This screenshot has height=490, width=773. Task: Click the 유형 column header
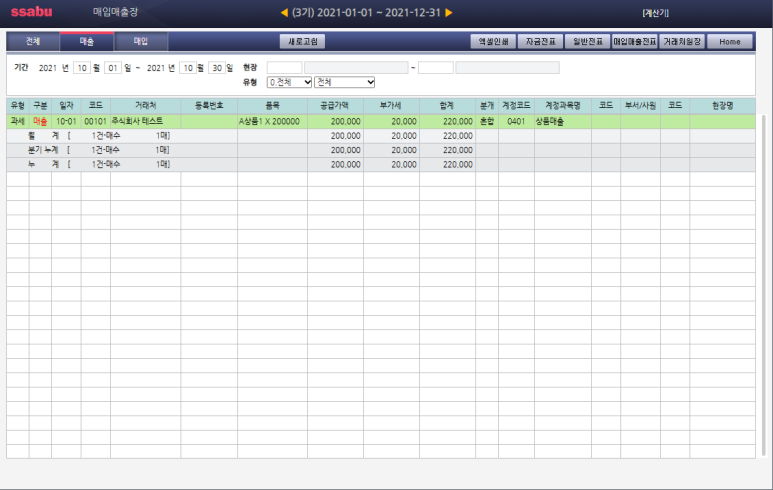[18, 105]
